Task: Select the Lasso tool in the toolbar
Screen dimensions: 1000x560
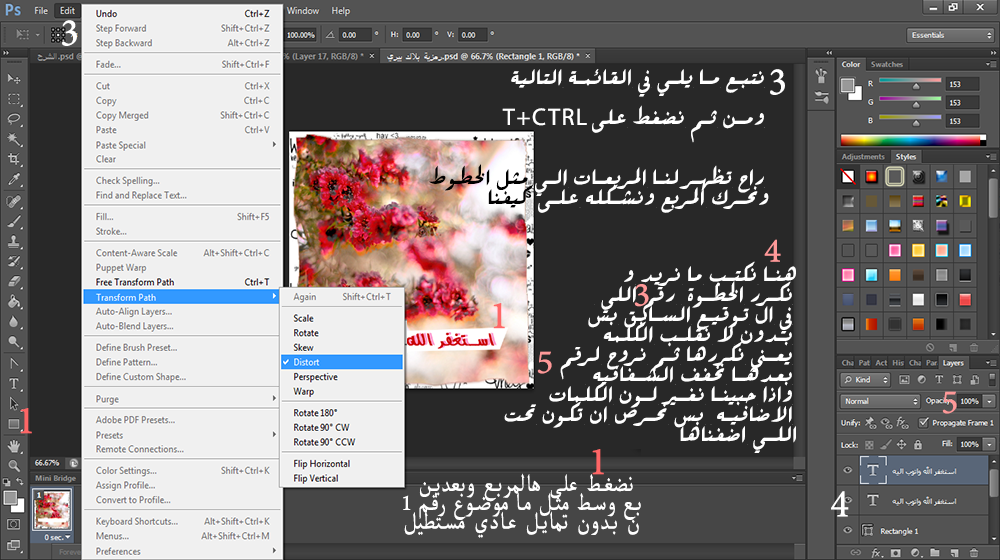Action: tap(14, 119)
